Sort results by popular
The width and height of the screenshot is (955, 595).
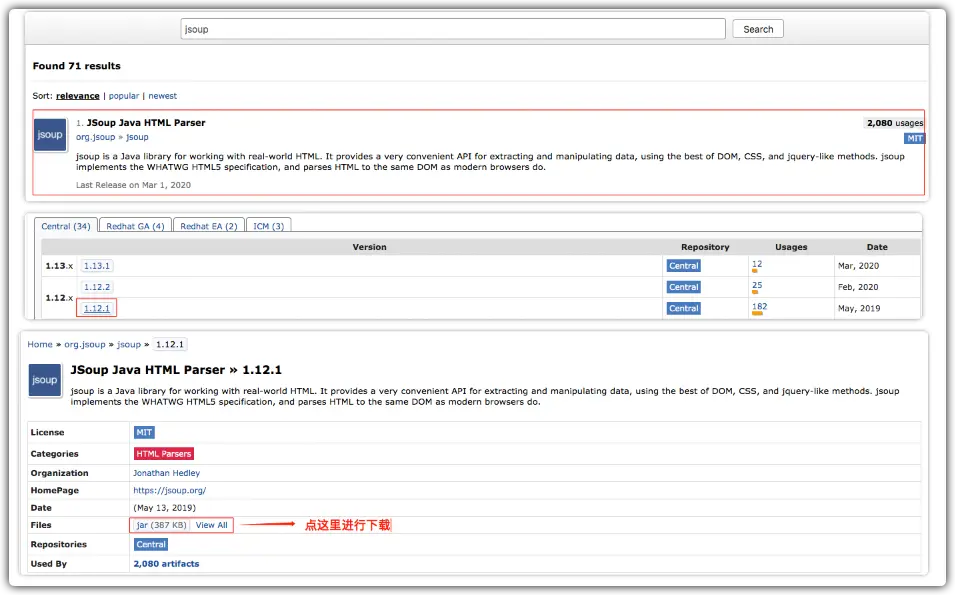pyautogui.click(x=124, y=96)
